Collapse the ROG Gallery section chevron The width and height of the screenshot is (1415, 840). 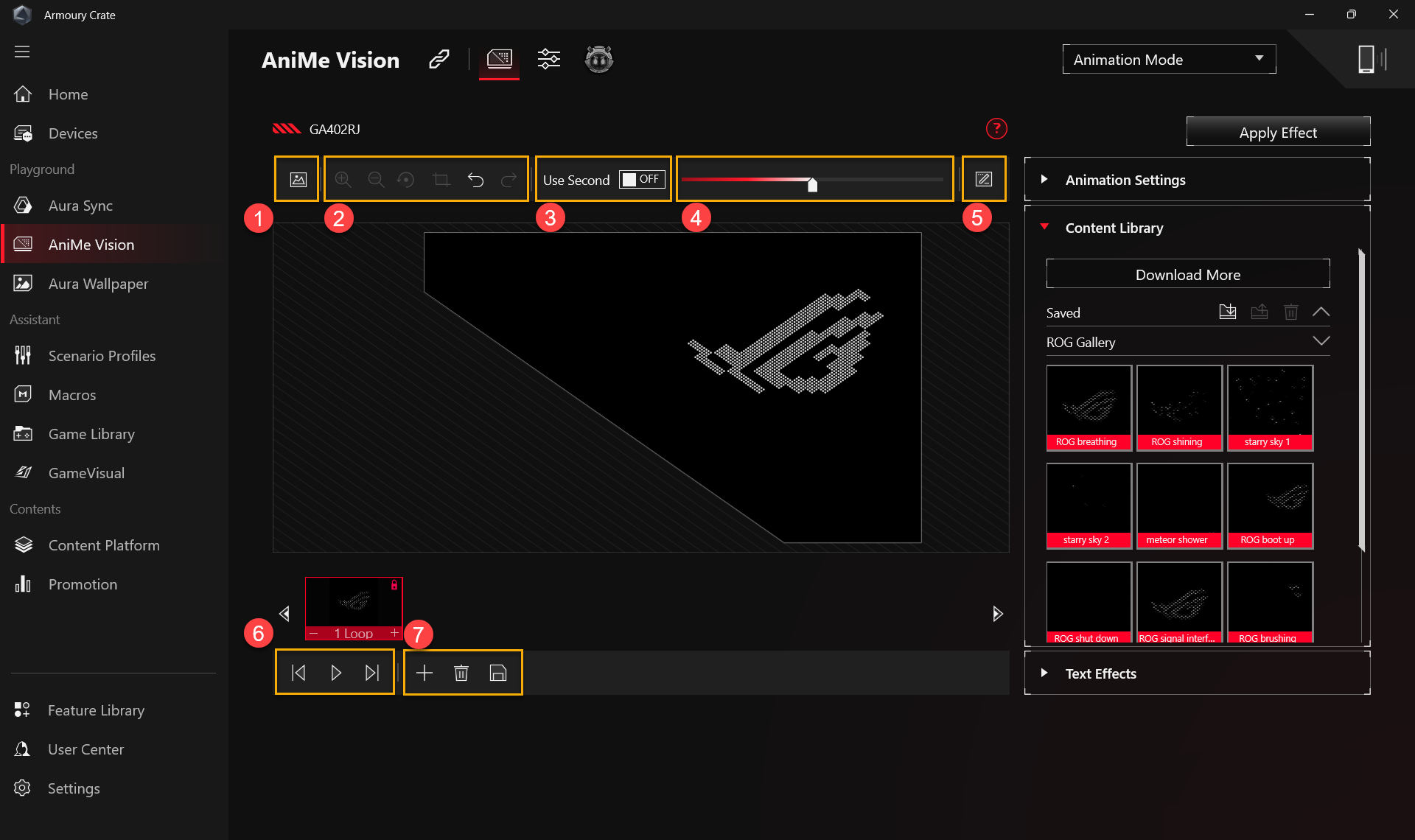pyautogui.click(x=1321, y=341)
